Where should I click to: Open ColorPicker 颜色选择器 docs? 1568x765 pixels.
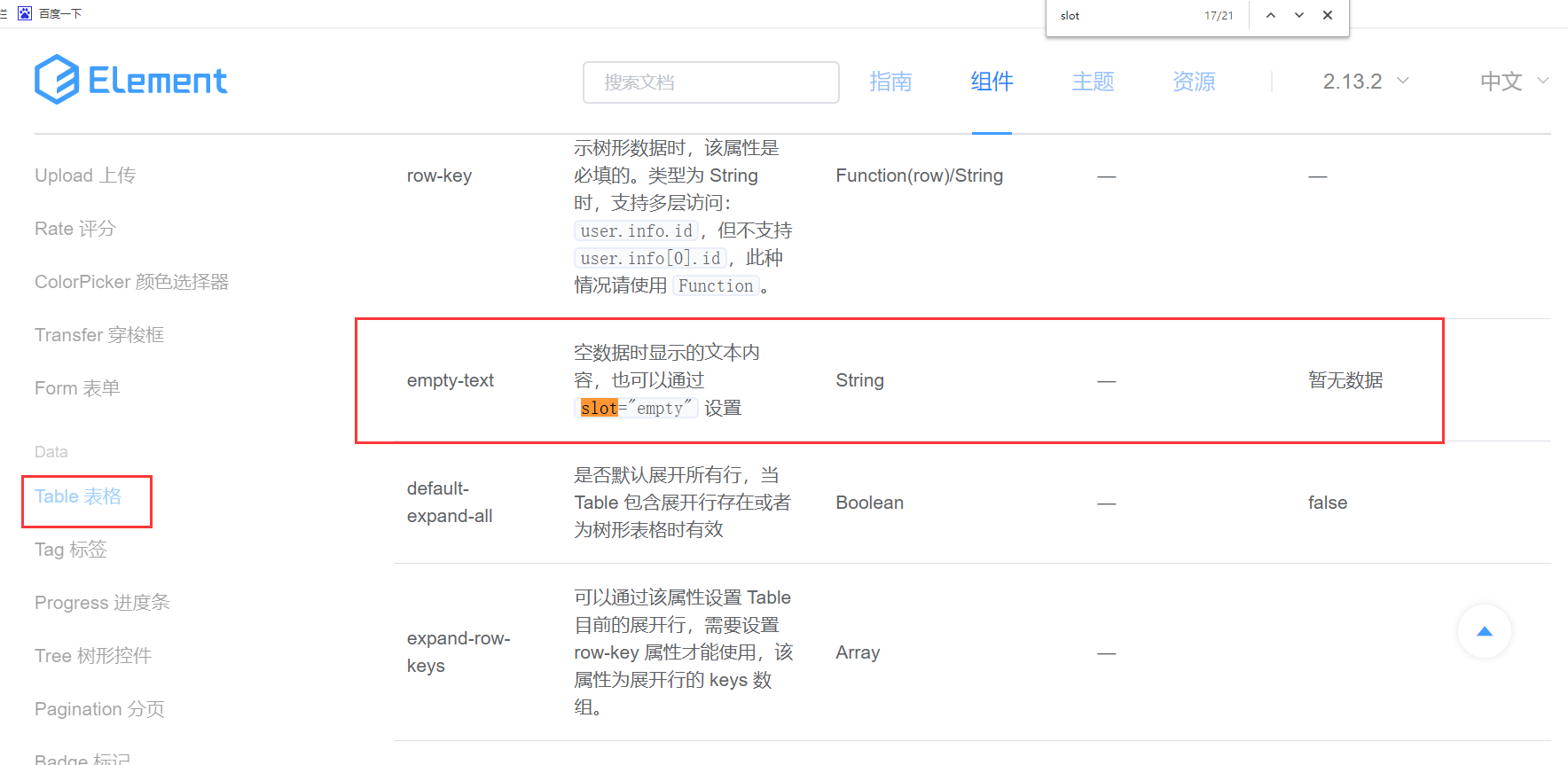[x=131, y=281]
